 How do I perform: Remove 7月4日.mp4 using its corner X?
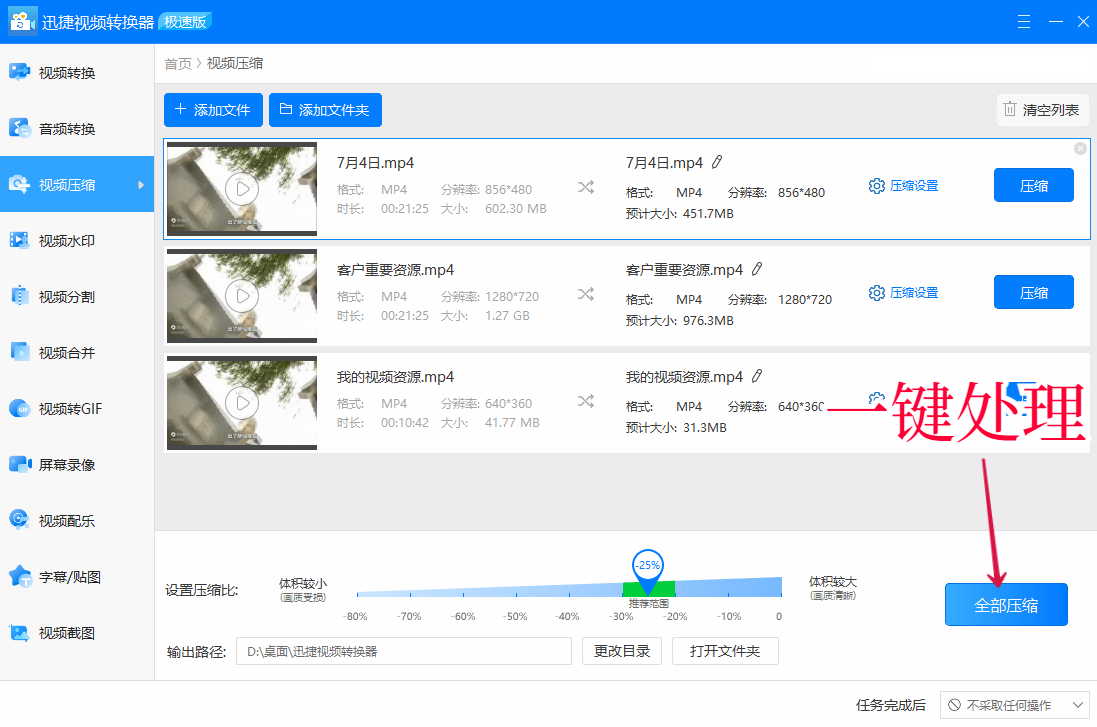point(1080,147)
